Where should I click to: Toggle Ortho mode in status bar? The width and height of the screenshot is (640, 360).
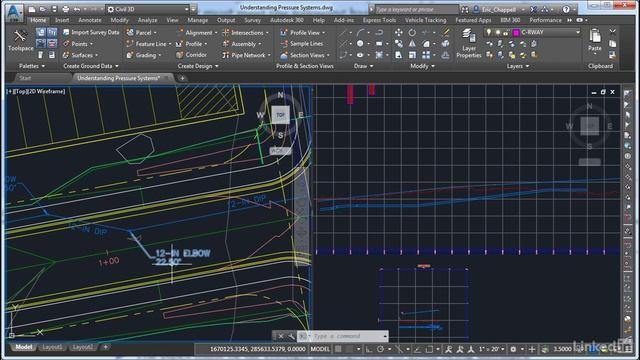click(369, 349)
